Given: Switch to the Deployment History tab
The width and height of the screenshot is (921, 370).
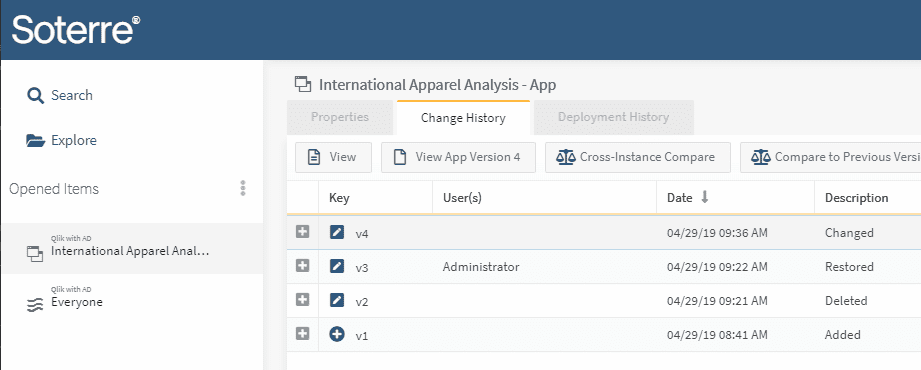Looking at the screenshot, I should (x=613, y=117).
